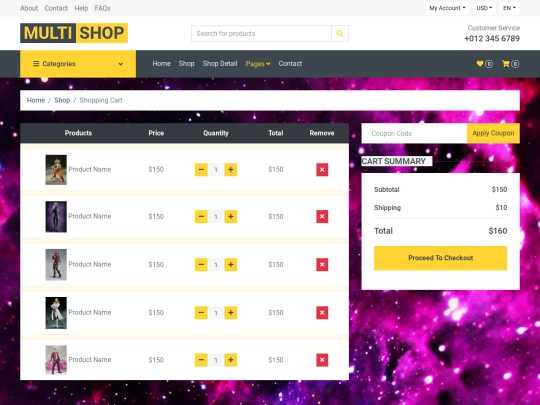Click the second product thumbnail image
Image resolution: width=540 pixels, height=405 pixels.
[56, 217]
